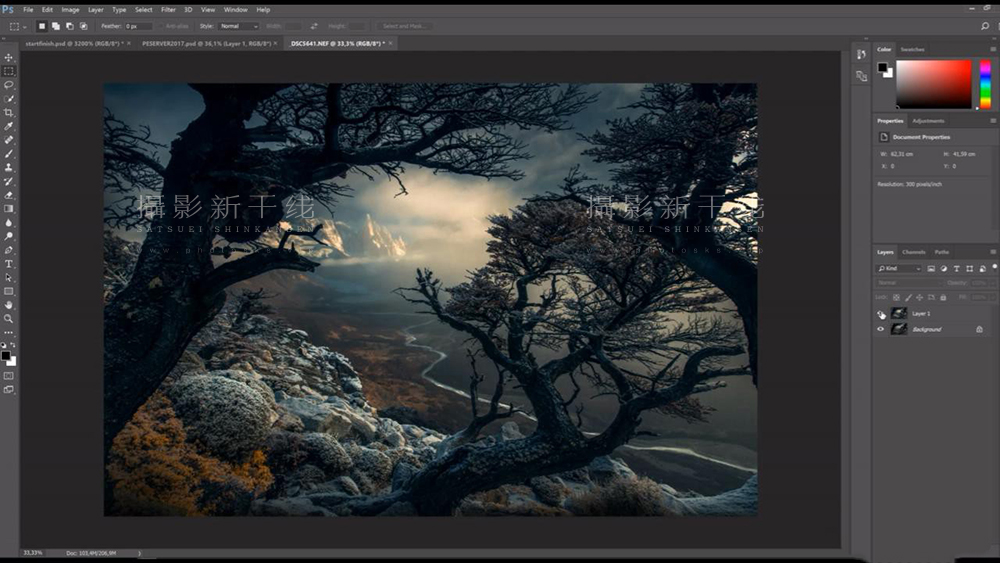Image resolution: width=1000 pixels, height=563 pixels.
Task: Select the Zoom tool
Action: [9, 318]
